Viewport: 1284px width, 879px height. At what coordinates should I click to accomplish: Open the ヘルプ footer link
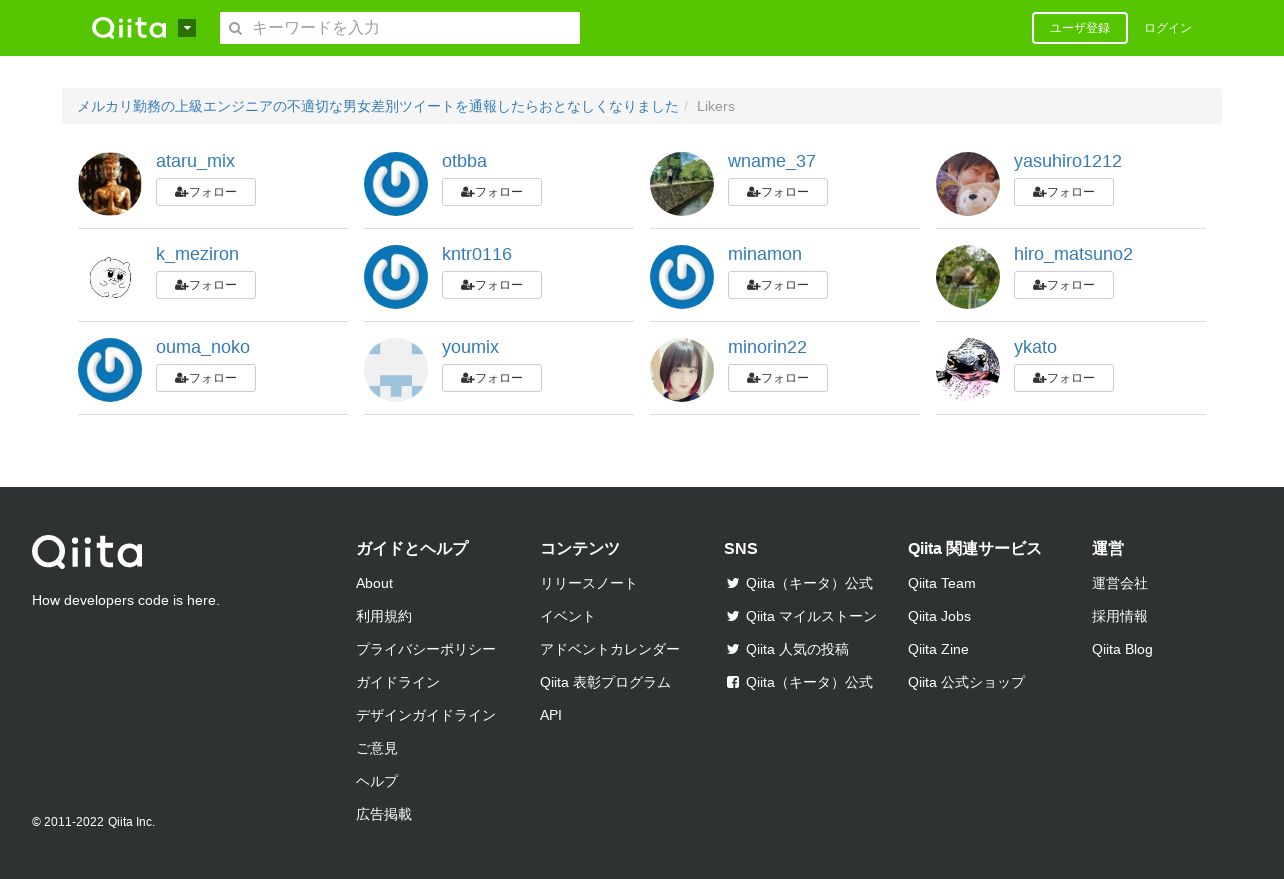(377, 781)
